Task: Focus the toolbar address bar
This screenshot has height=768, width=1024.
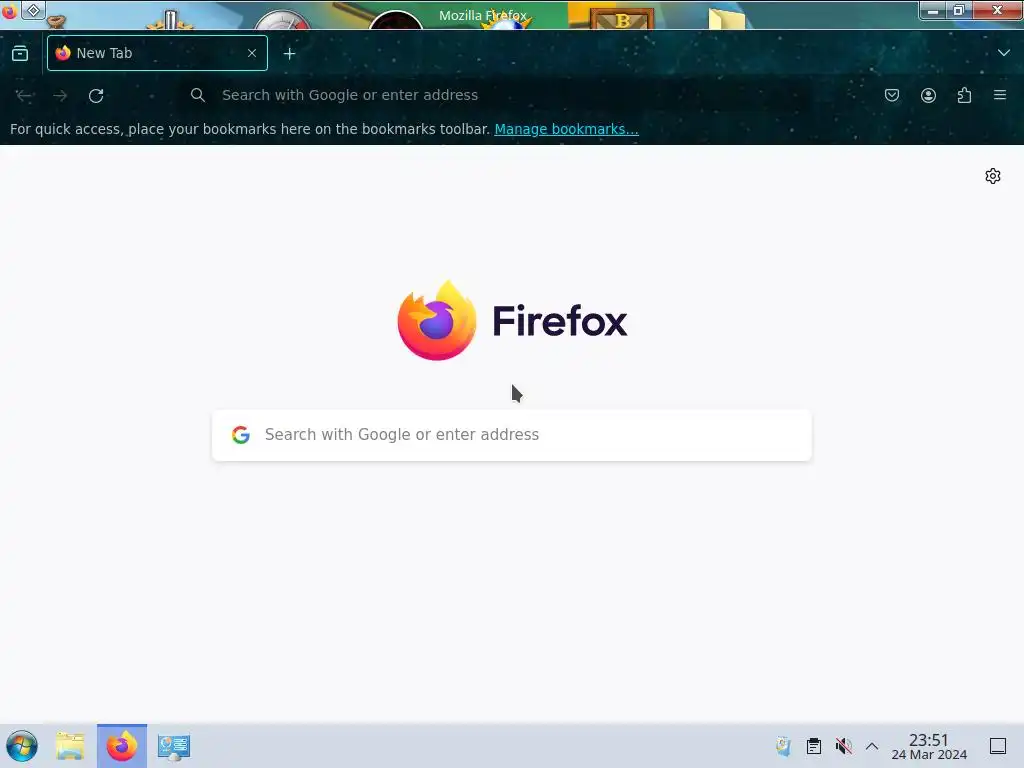Action: pyautogui.click(x=496, y=95)
